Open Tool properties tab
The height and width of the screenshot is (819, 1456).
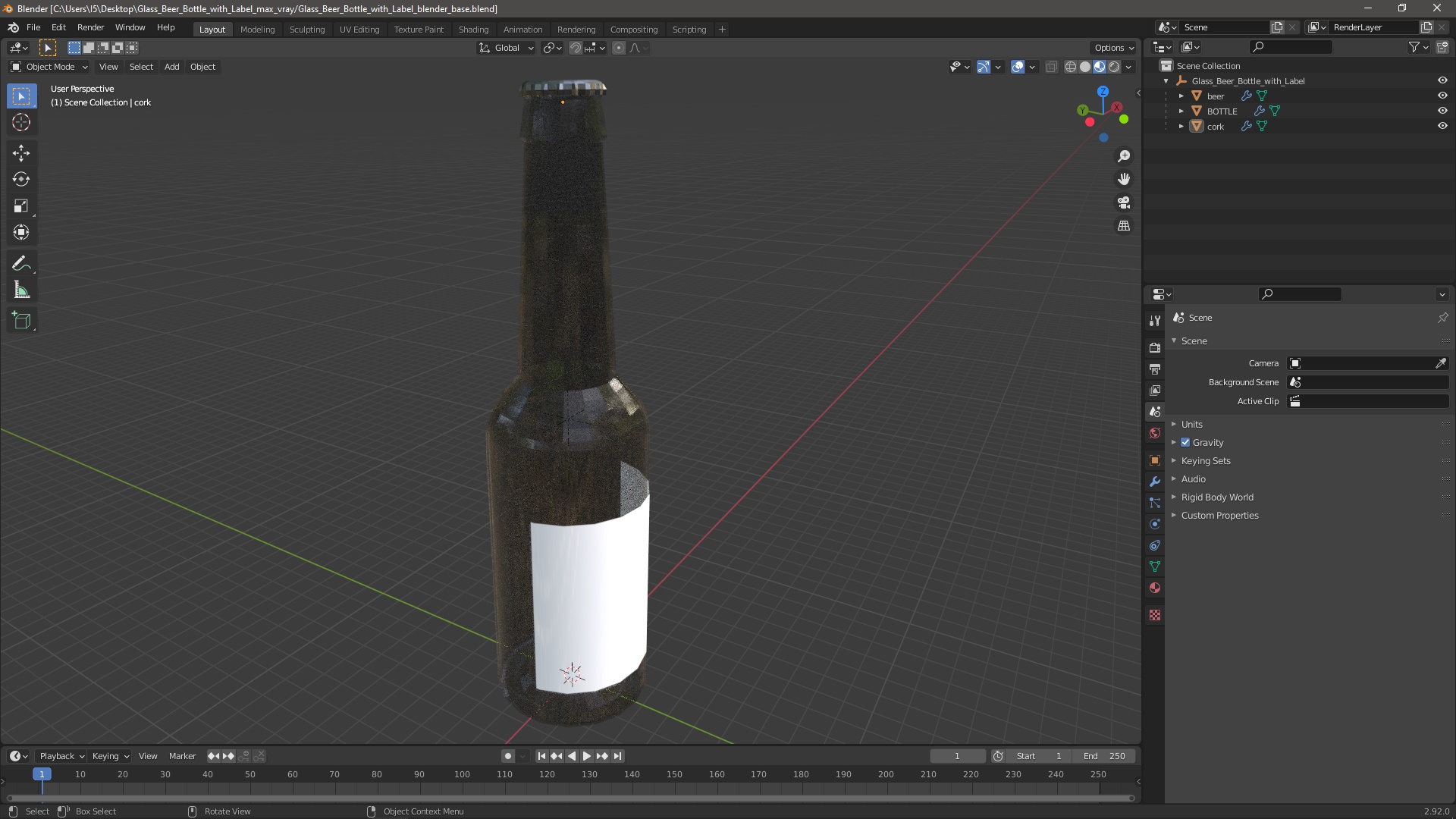pyautogui.click(x=1155, y=321)
